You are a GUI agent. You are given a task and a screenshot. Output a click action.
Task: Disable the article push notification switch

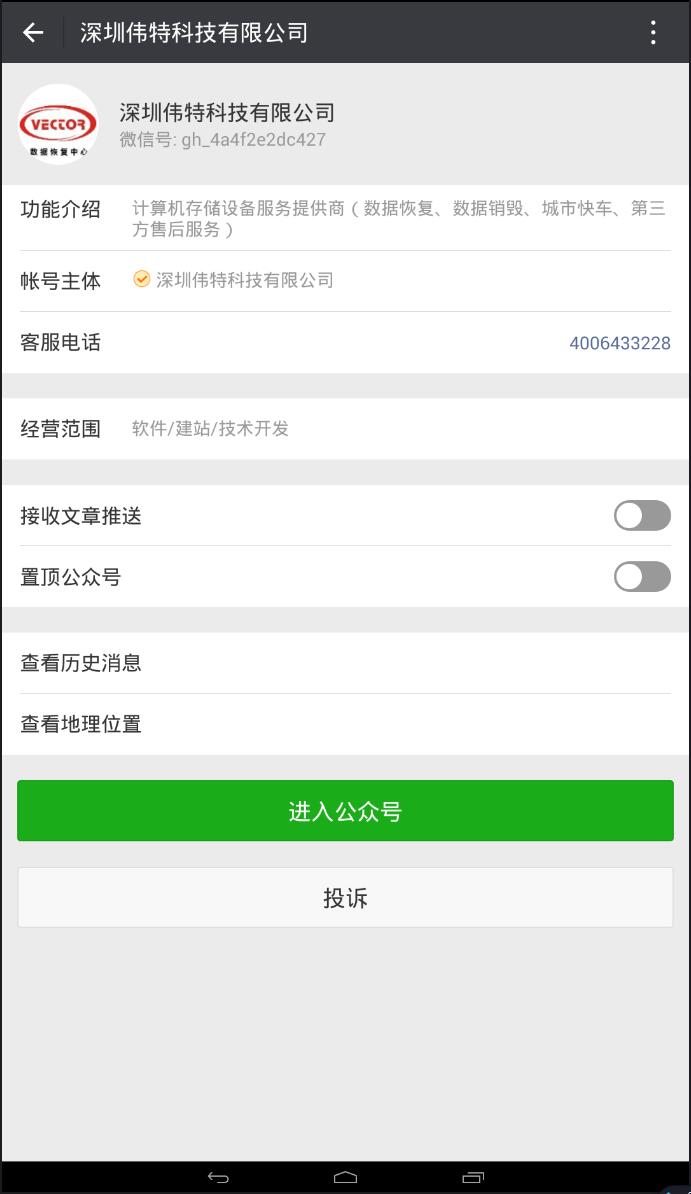tap(641, 515)
